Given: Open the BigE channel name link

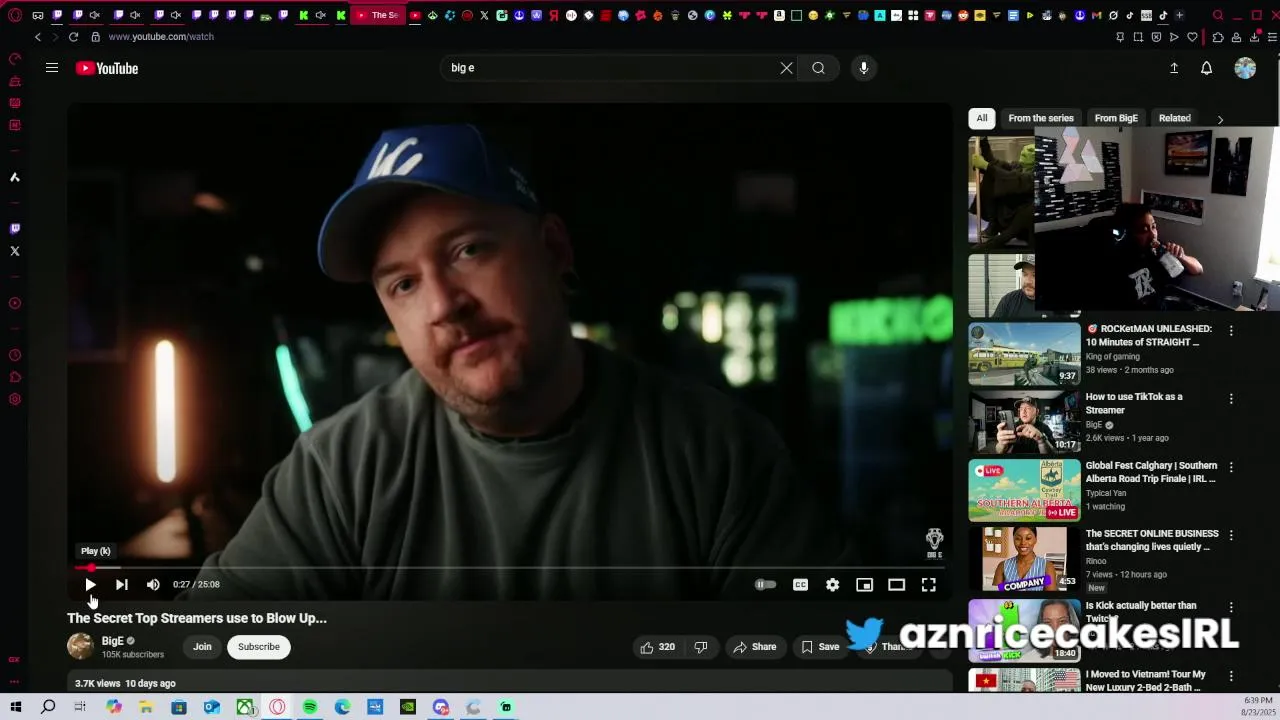Looking at the screenshot, I should (x=112, y=641).
